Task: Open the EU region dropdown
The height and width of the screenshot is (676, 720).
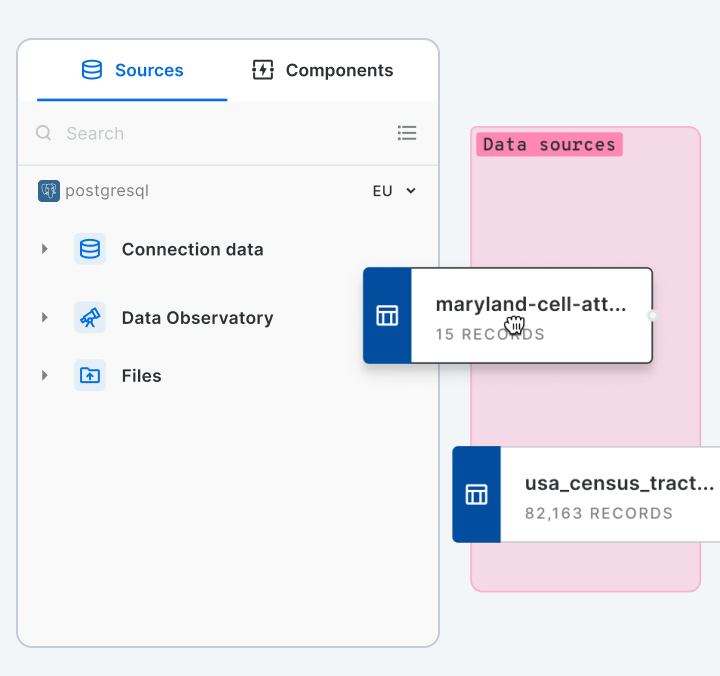Action: [394, 191]
